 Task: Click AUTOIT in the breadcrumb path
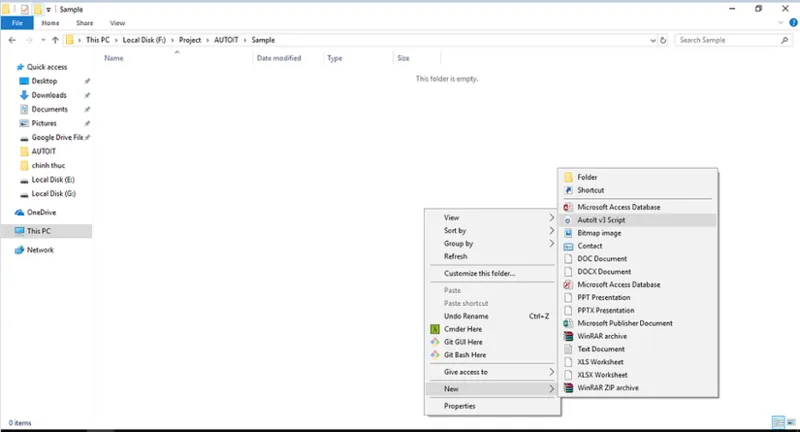(226, 40)
